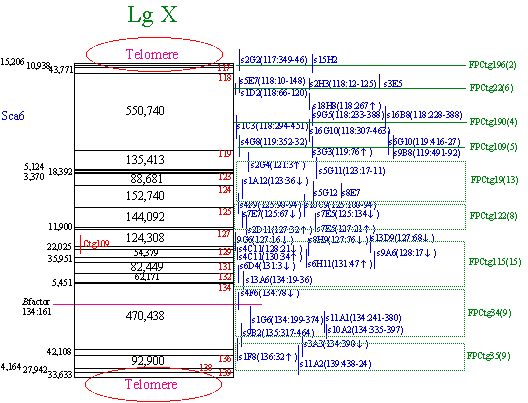
Task: Click the s11A1(134:241-380) clone marker
Action: point(363,318)
